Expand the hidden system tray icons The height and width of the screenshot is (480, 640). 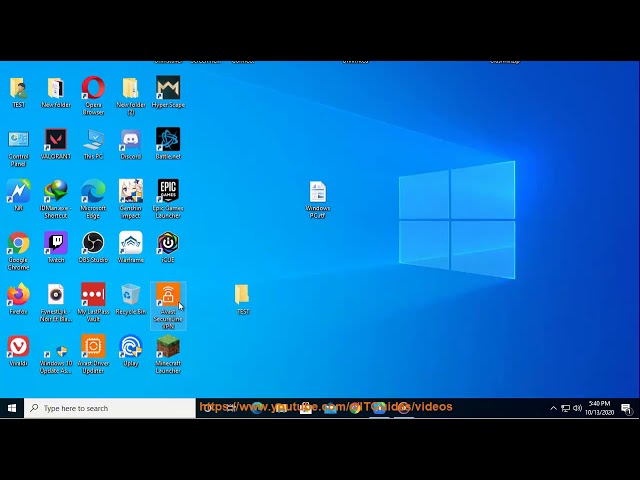coord(553,408)
